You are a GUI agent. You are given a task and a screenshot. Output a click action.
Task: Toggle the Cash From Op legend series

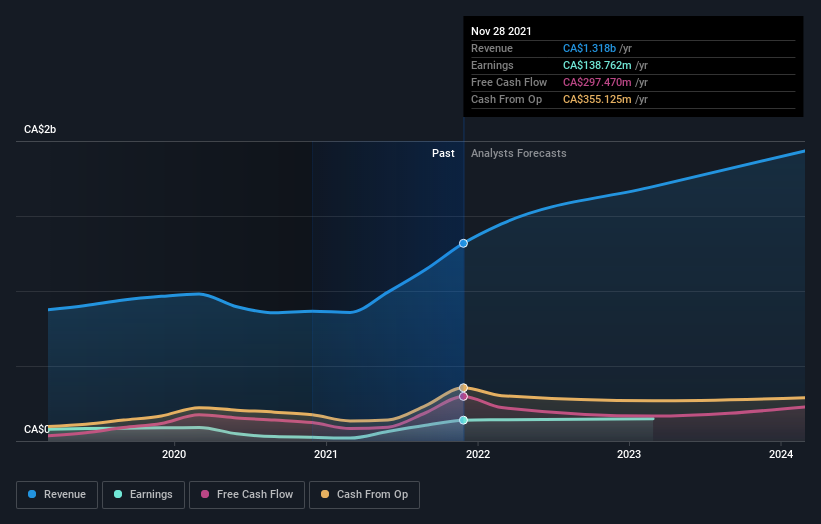(x=364, y=495)
